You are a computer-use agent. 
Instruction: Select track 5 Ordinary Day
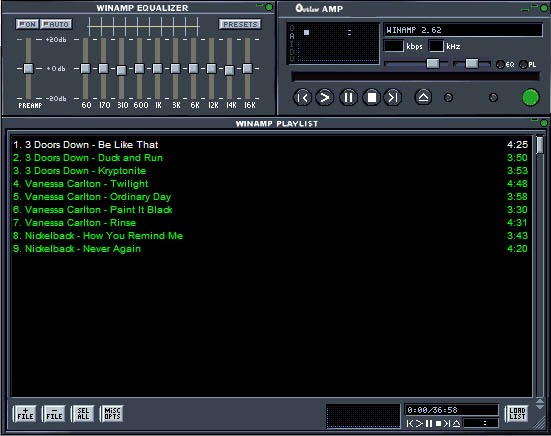(271, 196)
